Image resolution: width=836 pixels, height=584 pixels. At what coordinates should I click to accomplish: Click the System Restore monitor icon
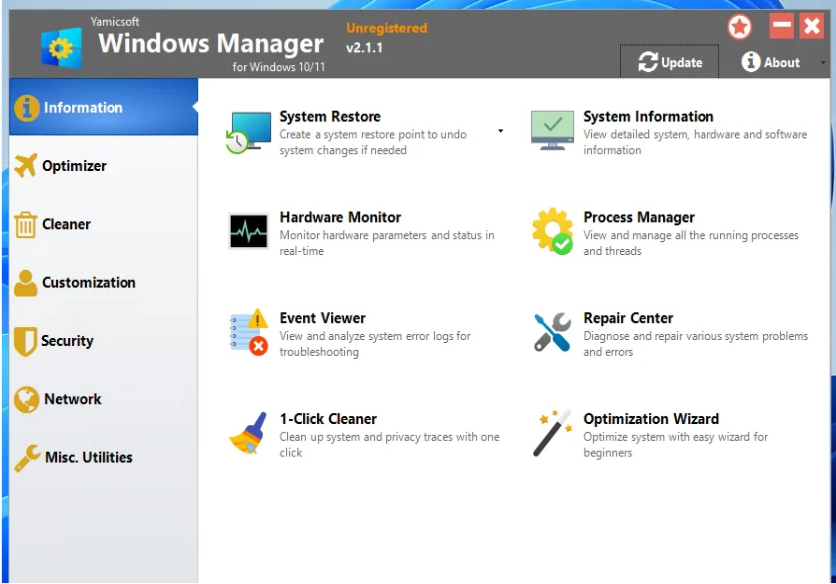tap(248, 132)
